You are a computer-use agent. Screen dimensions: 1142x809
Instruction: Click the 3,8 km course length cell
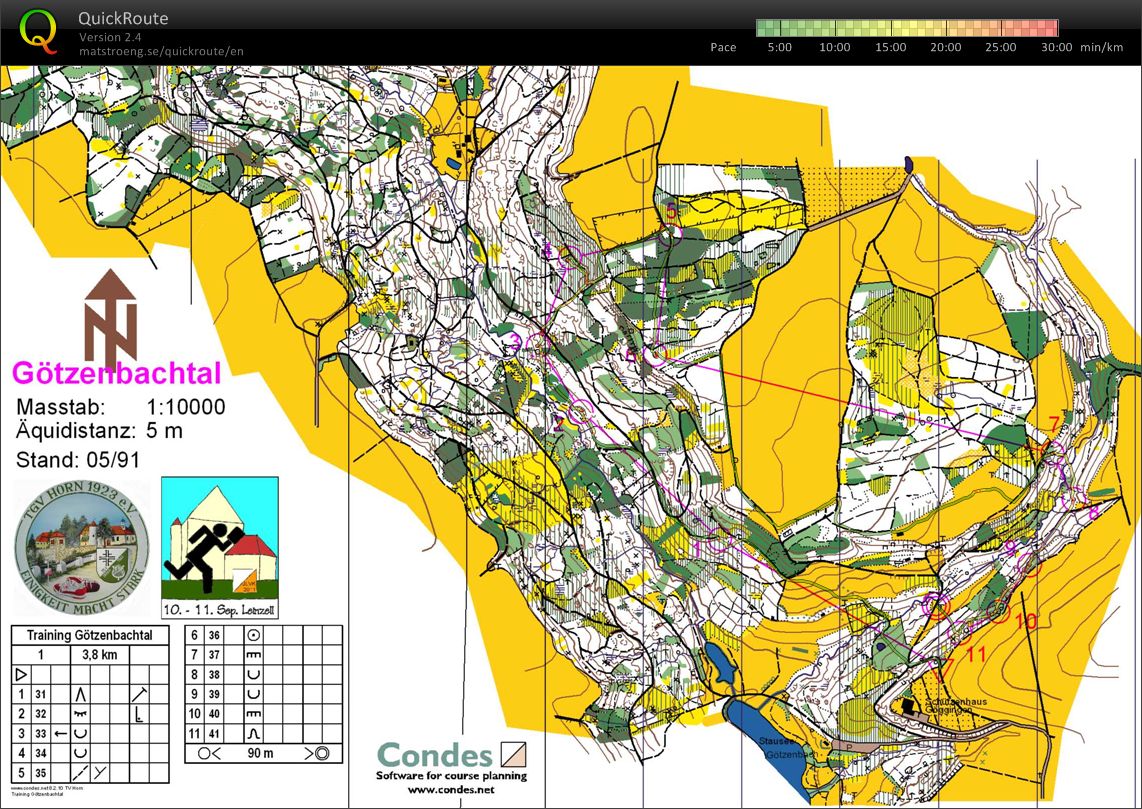[100, 654]
